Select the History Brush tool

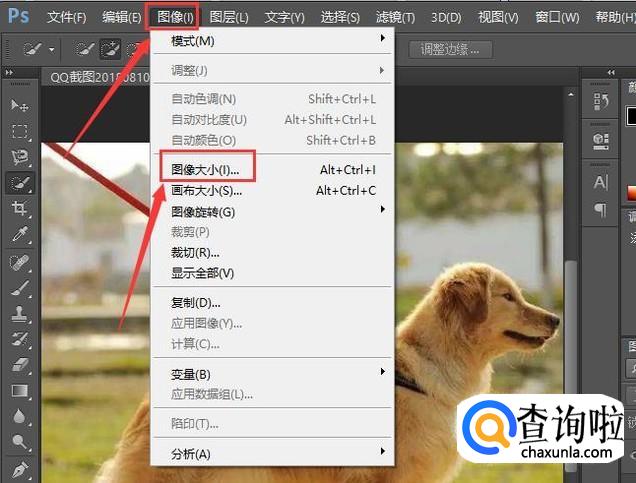19,339
